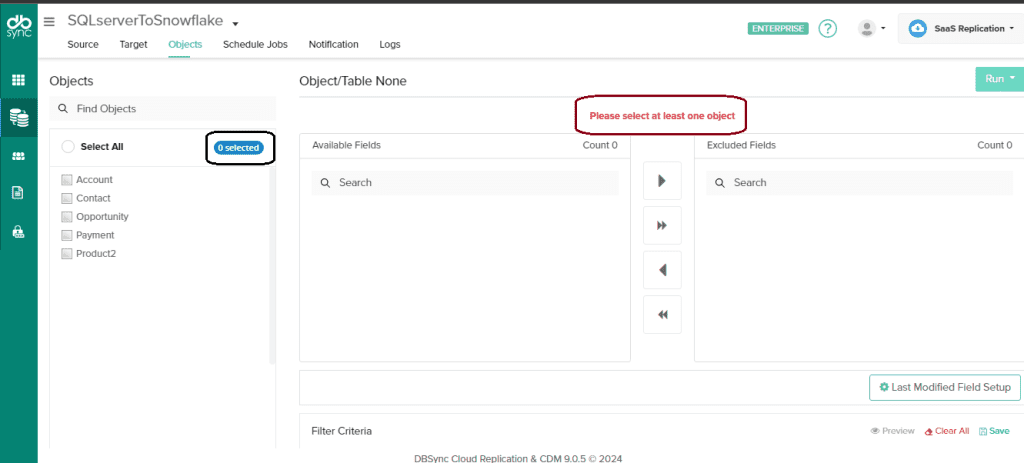Open the SaaS Replication dropdown
Screen dimensions: 1024x463
(958, 29)
